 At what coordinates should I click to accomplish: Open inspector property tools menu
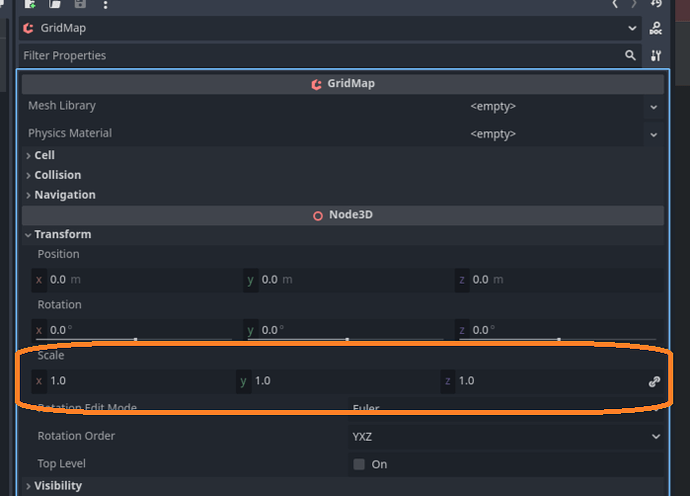coord(656,55)
